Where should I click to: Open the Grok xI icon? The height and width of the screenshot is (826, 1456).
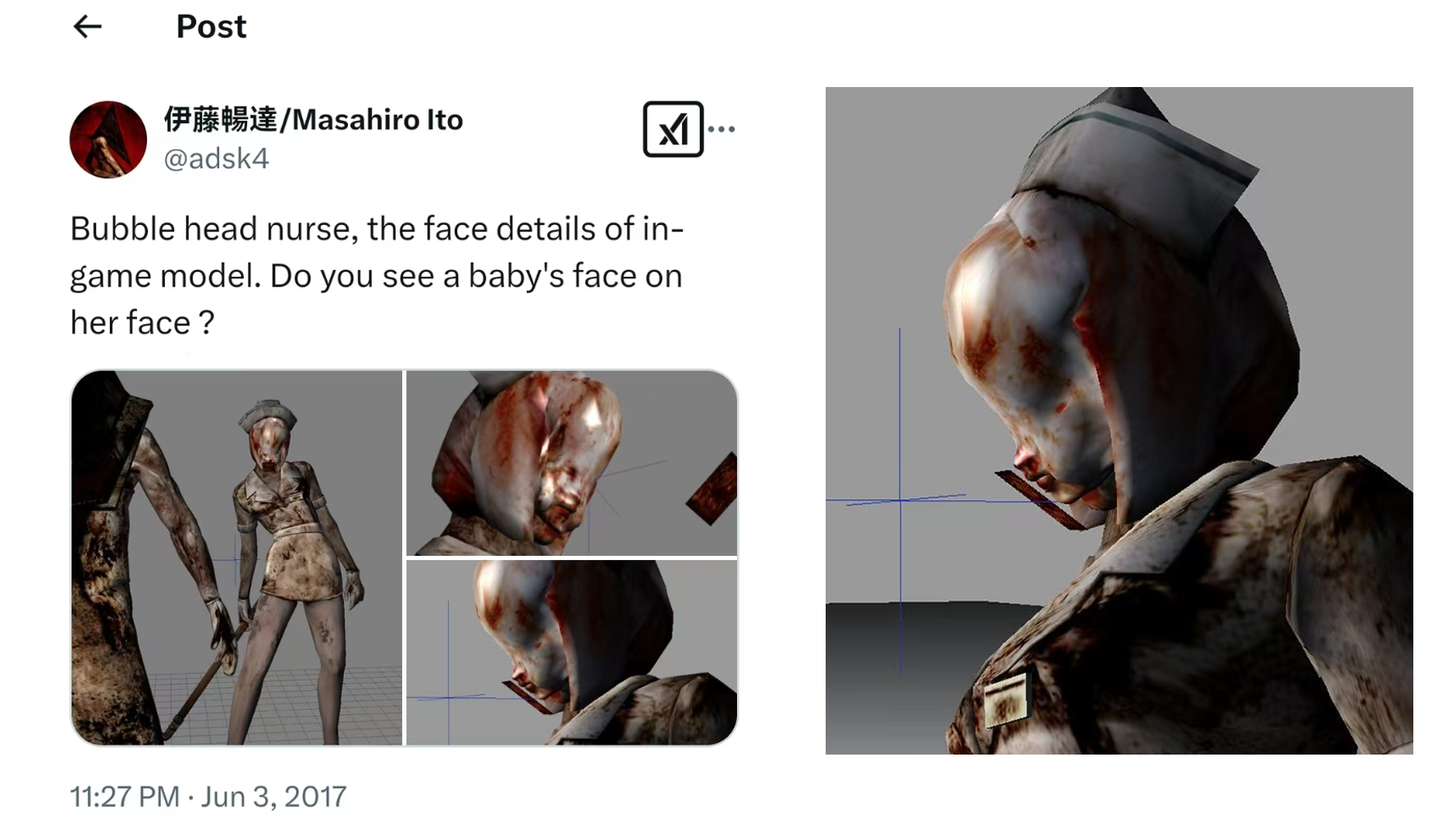click(673, 129)
